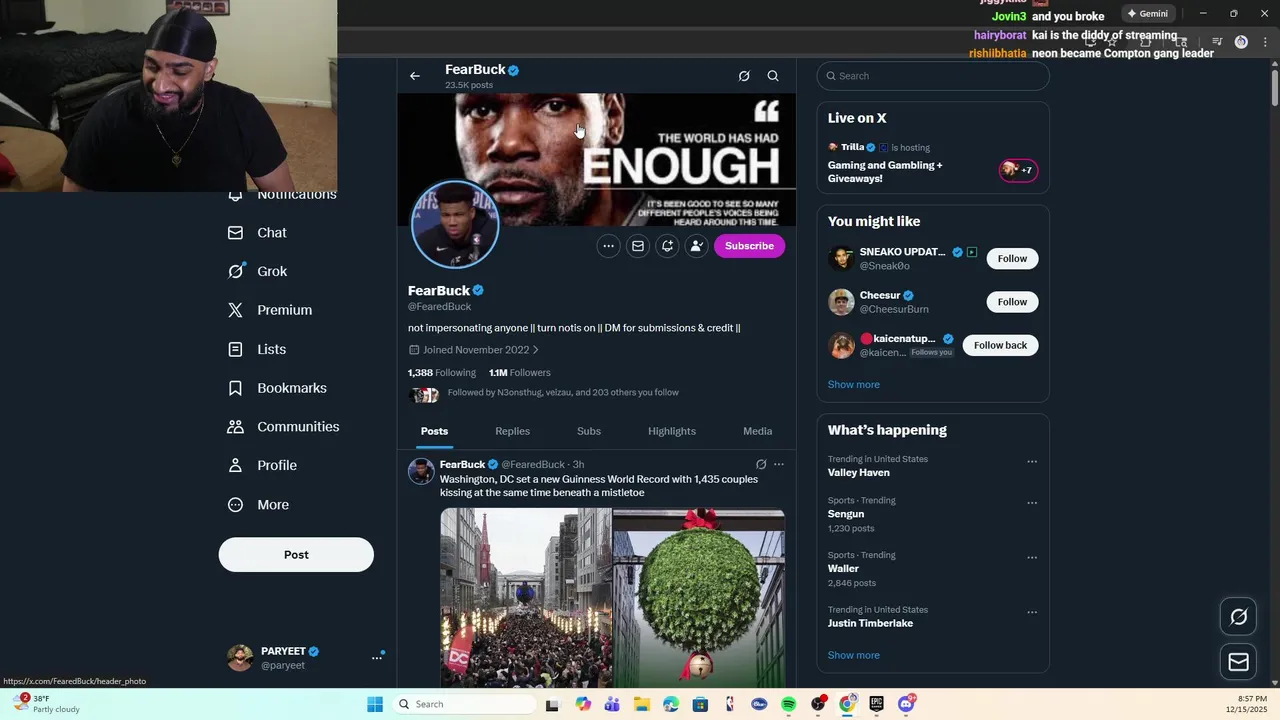Open Communities in the left sidebar

tap(284, 426)
